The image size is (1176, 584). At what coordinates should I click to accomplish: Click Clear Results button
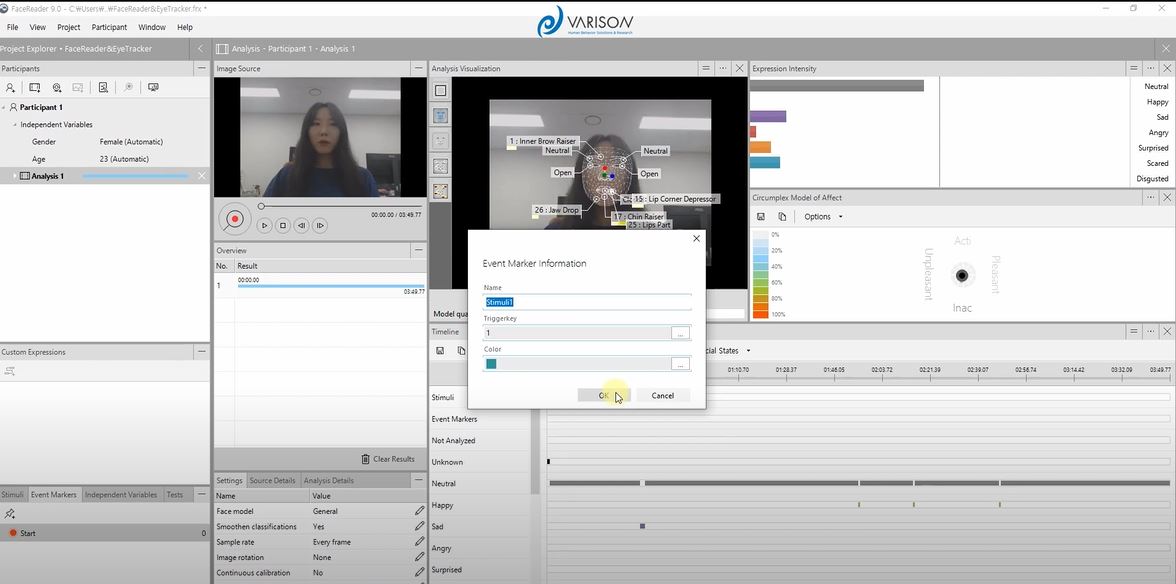387,459
